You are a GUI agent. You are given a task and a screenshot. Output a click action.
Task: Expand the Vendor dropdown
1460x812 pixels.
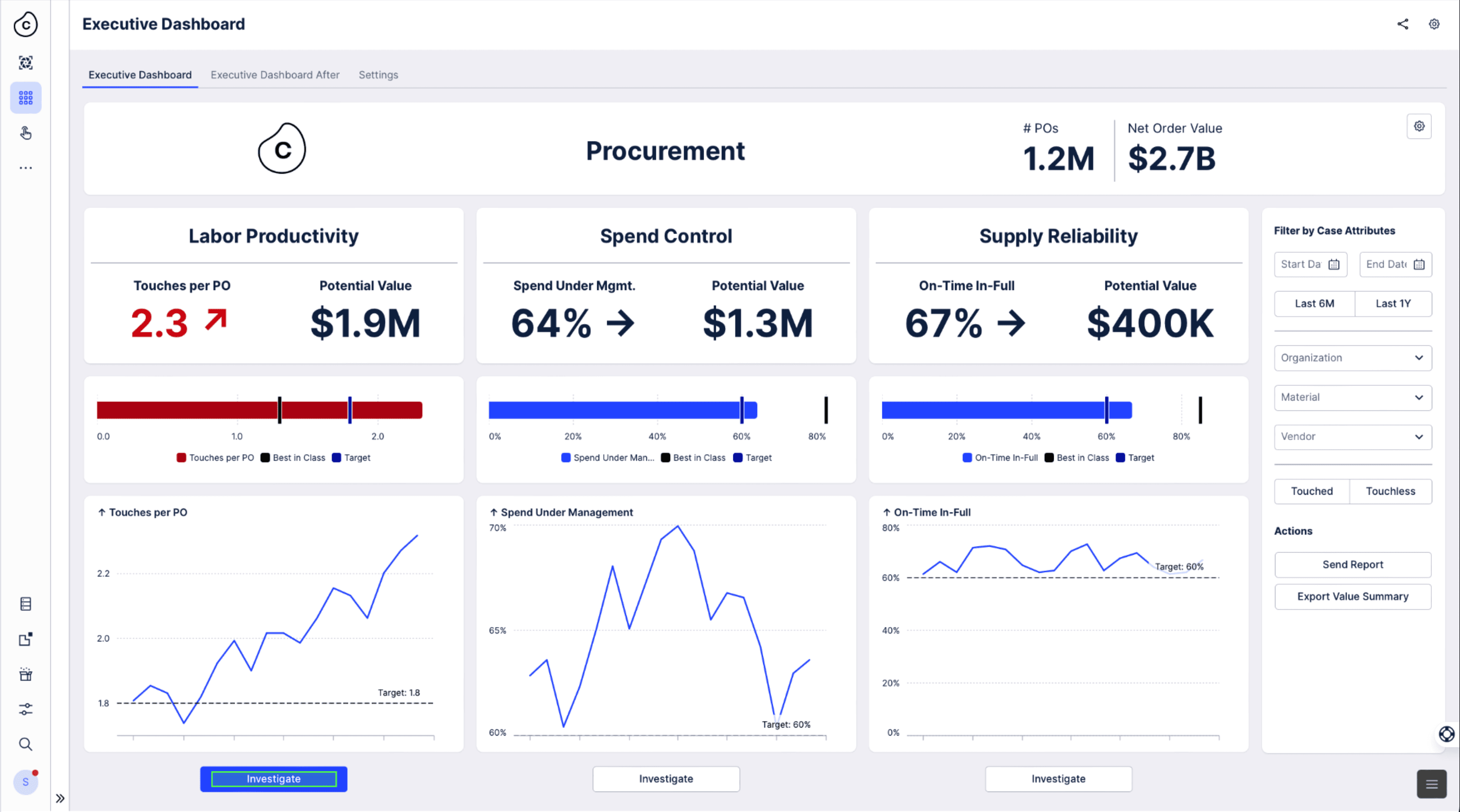1353,437
